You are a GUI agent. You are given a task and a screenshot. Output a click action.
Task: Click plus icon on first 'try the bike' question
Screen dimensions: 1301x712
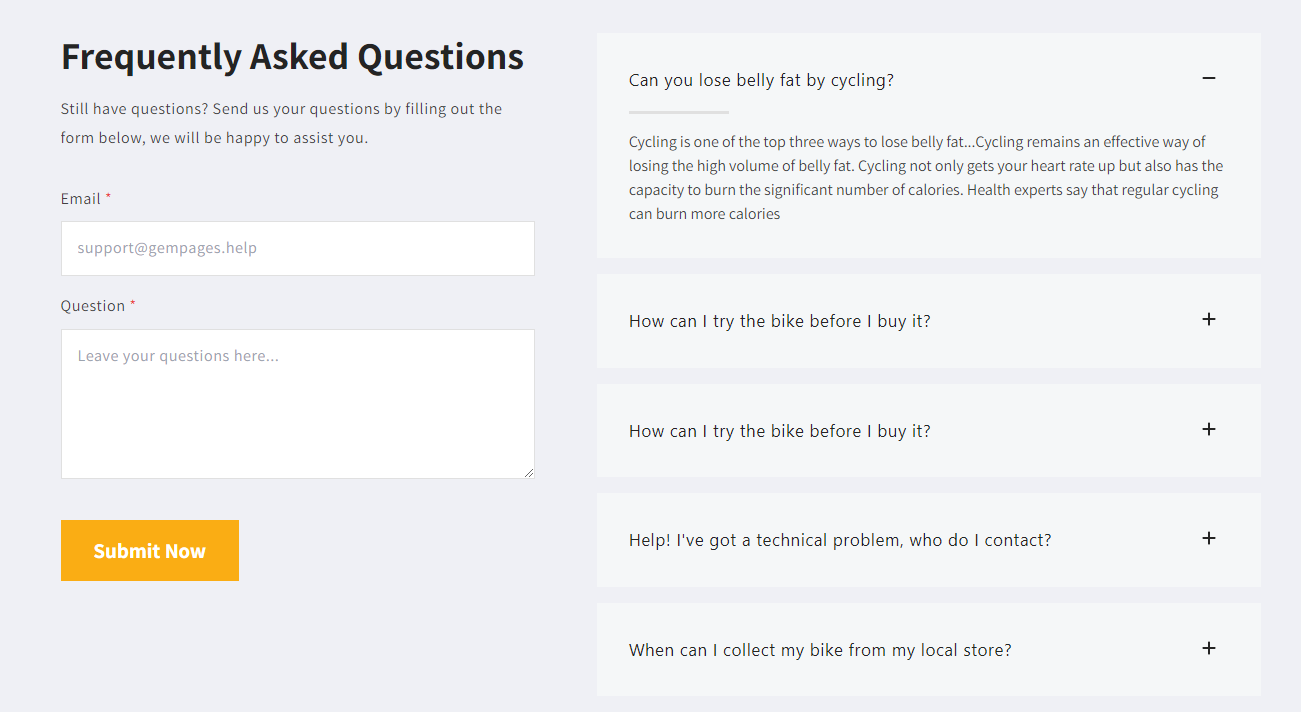1208,319
